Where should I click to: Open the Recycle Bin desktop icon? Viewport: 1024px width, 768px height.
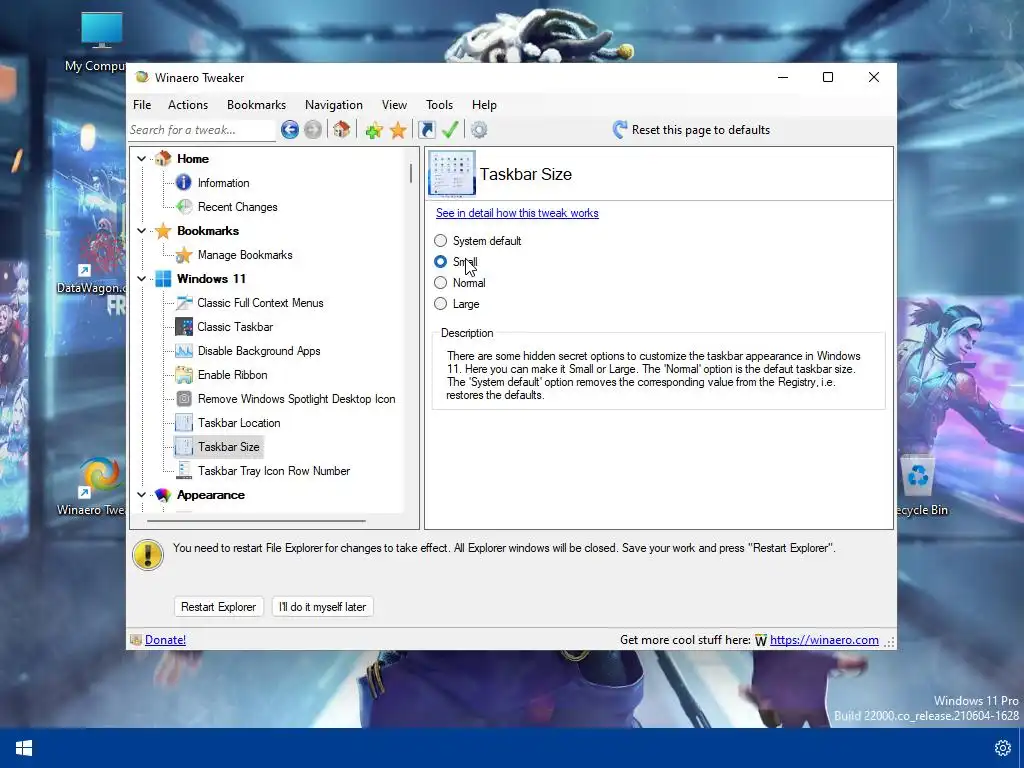click(x=919, y=483)
